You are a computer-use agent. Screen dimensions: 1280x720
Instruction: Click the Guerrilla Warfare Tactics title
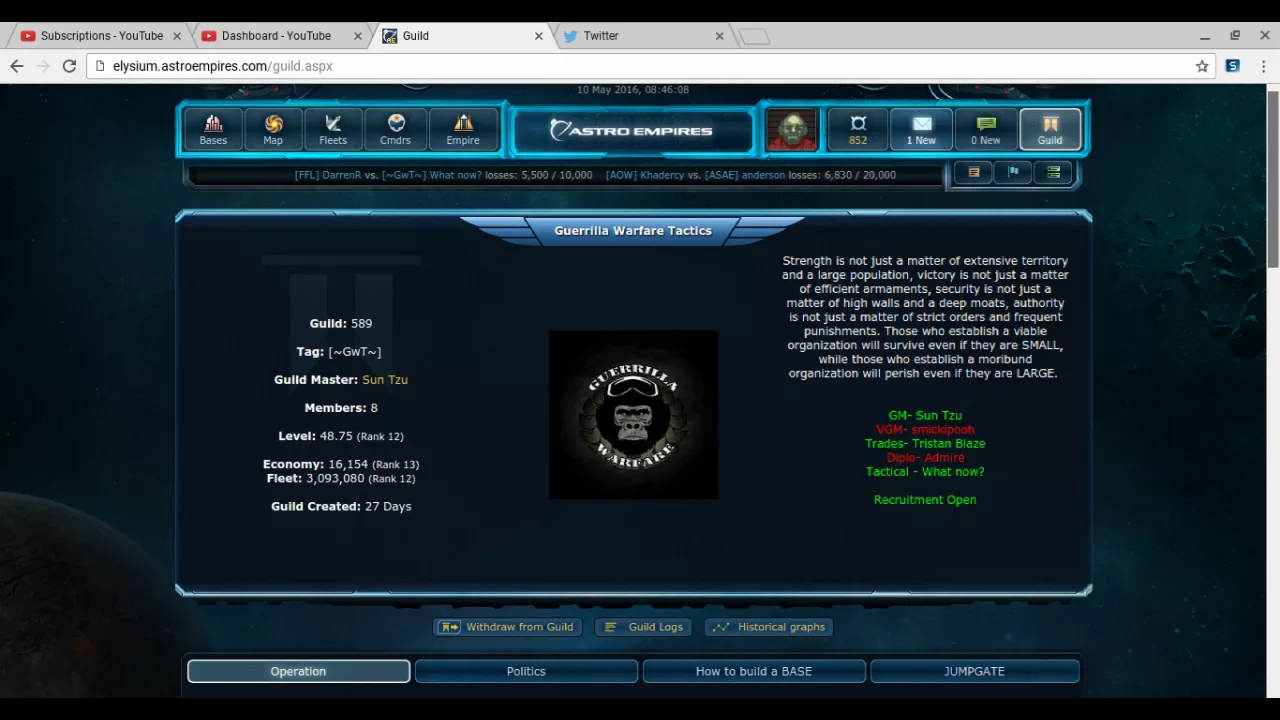coord(633,231)
